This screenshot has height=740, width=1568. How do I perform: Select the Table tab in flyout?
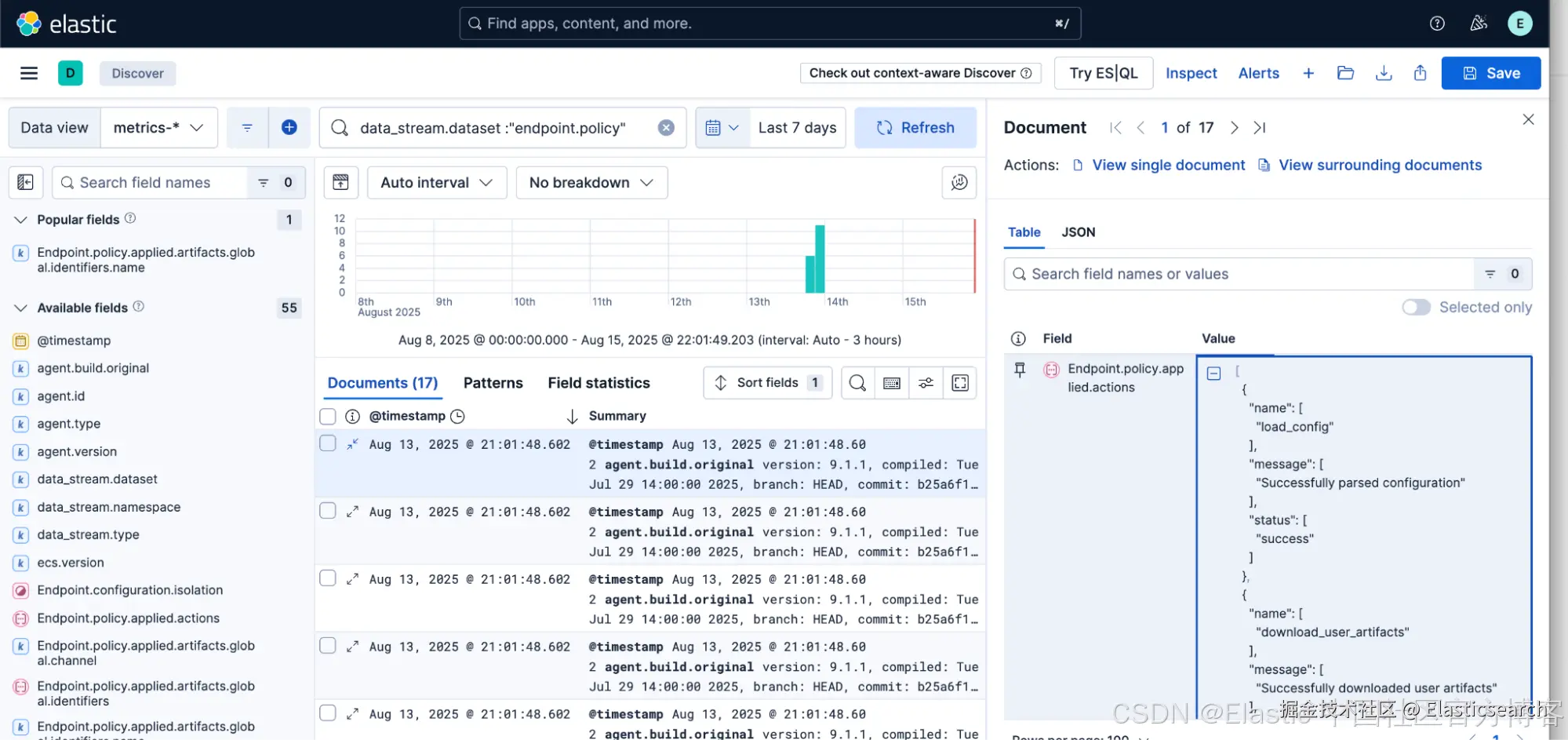1024,232
